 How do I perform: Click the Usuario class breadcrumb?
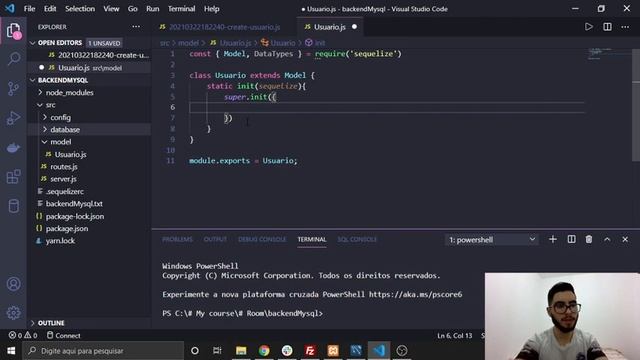(x=279, y=42)
